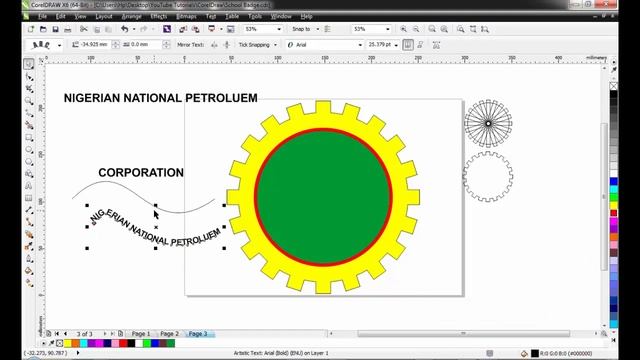This screenshot has height=360, width=640.
Task: Open the right 53% zoom dropdown
Action: [388, 29]
